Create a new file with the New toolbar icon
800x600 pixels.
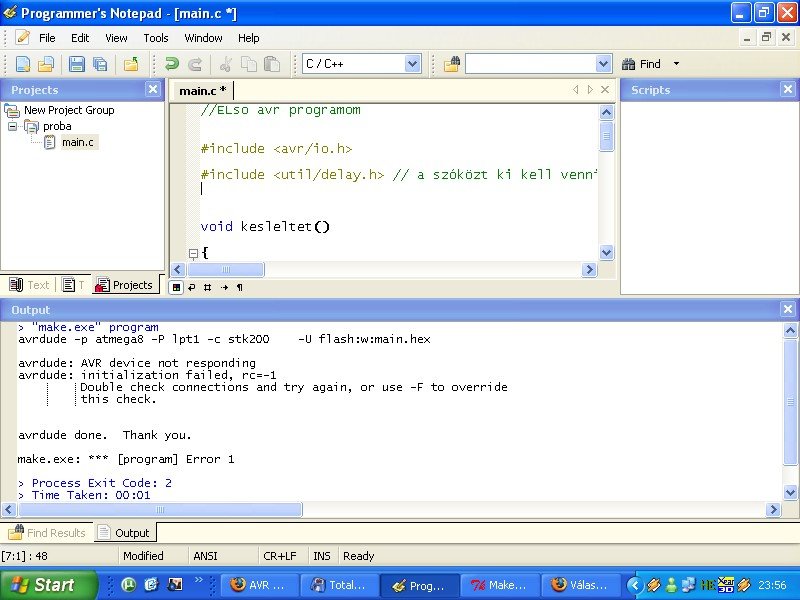[23, 64]
